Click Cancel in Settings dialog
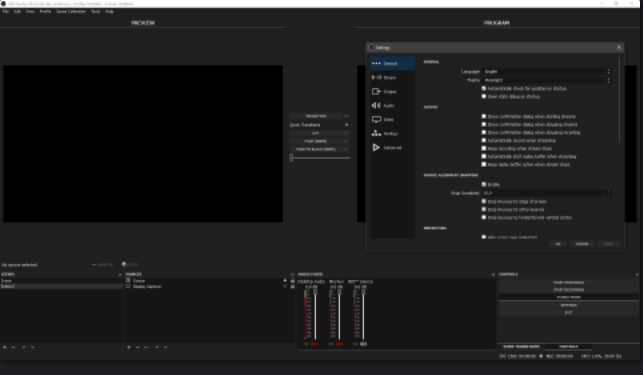 point(582,244)
